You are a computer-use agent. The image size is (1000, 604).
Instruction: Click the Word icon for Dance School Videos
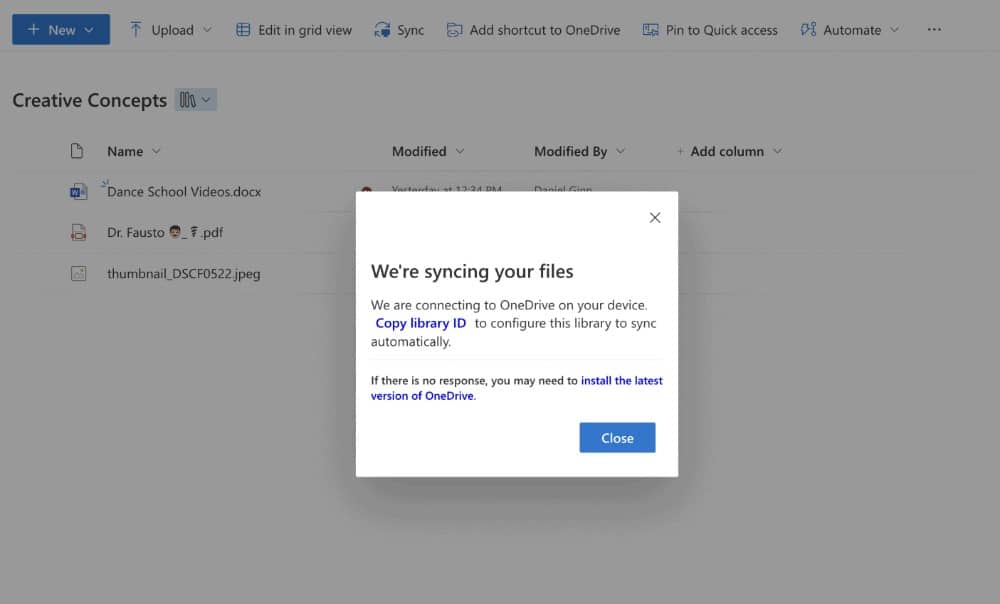78,192
